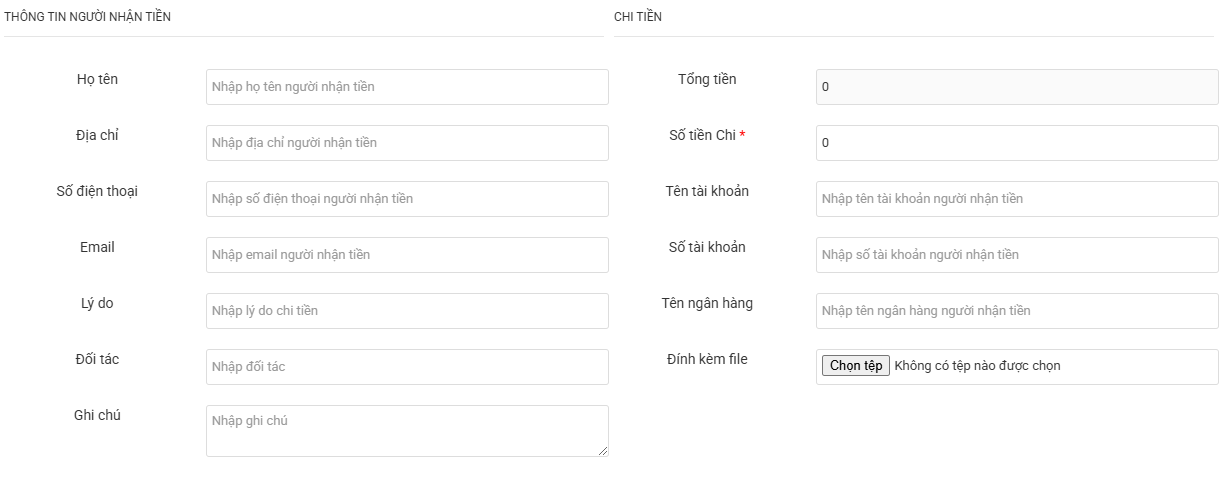Screen dimensions: 1227x483
Task: Click the Số tài khoản field
Action: click(x=1017, y=255)
